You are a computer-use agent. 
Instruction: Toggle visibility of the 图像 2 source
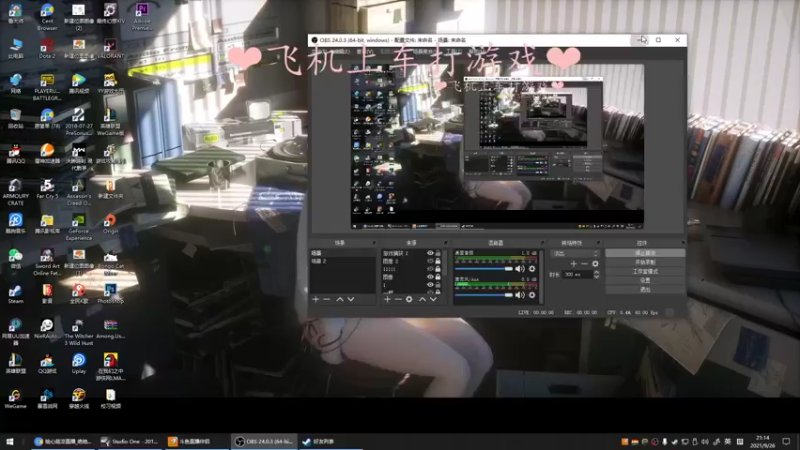pos(430,261)
